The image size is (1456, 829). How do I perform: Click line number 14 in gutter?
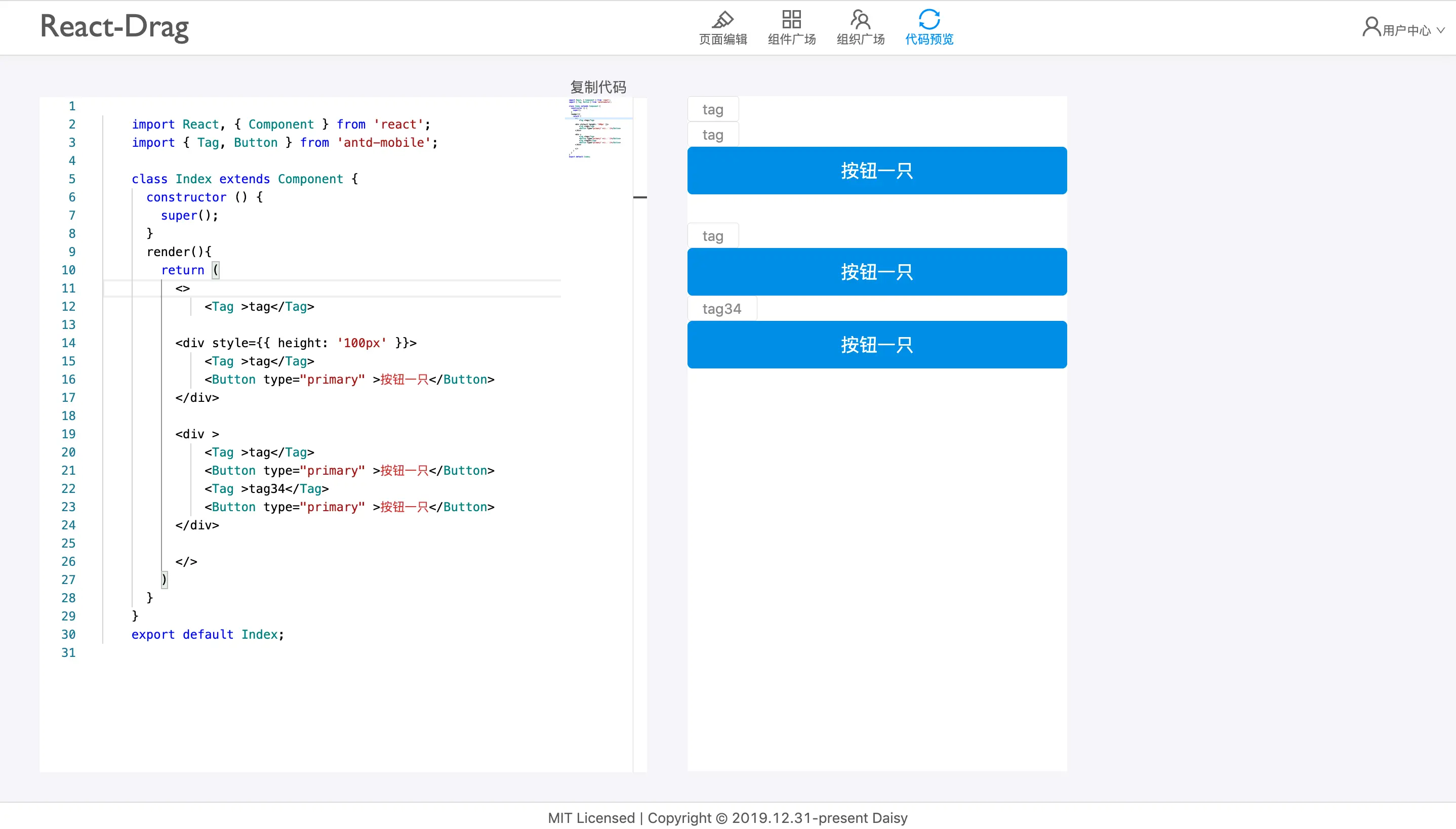(x=68, y=343)
